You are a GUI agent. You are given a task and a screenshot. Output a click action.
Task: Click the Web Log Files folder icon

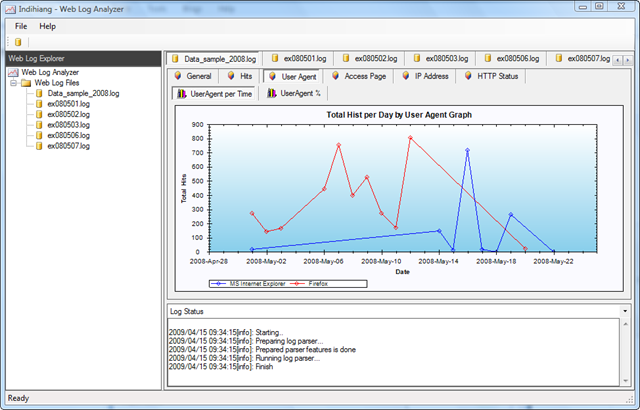pos(26,83)
